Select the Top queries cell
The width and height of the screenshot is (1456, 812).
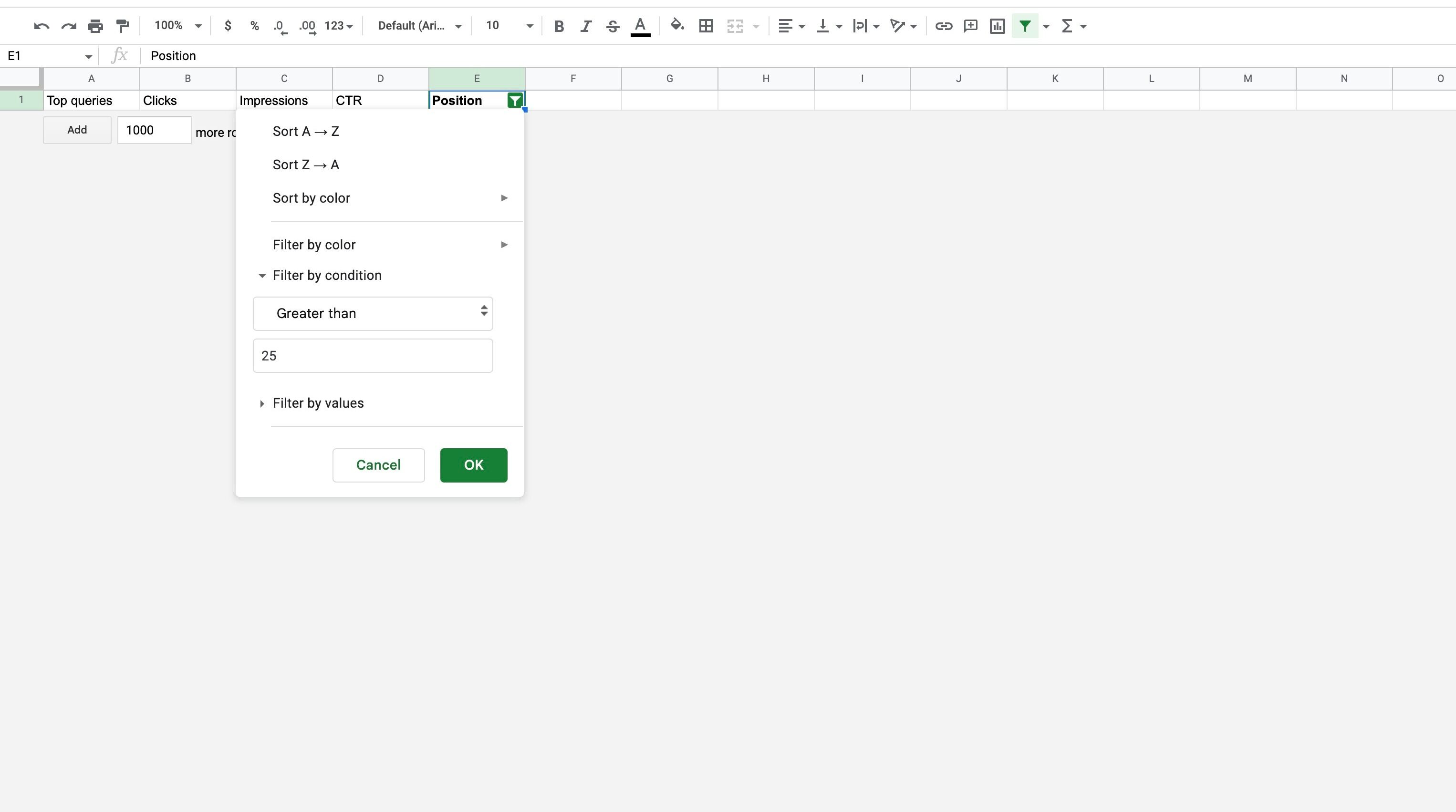[92, 101]
